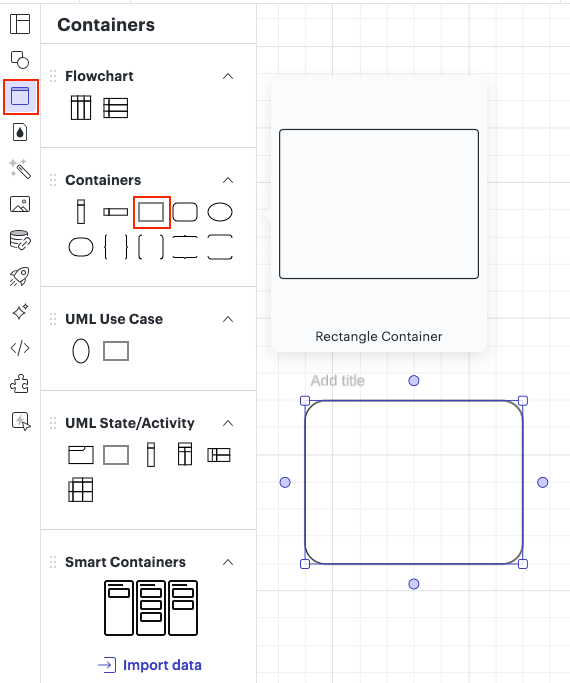Select the Rectangle Container shape

coord(151,212)
